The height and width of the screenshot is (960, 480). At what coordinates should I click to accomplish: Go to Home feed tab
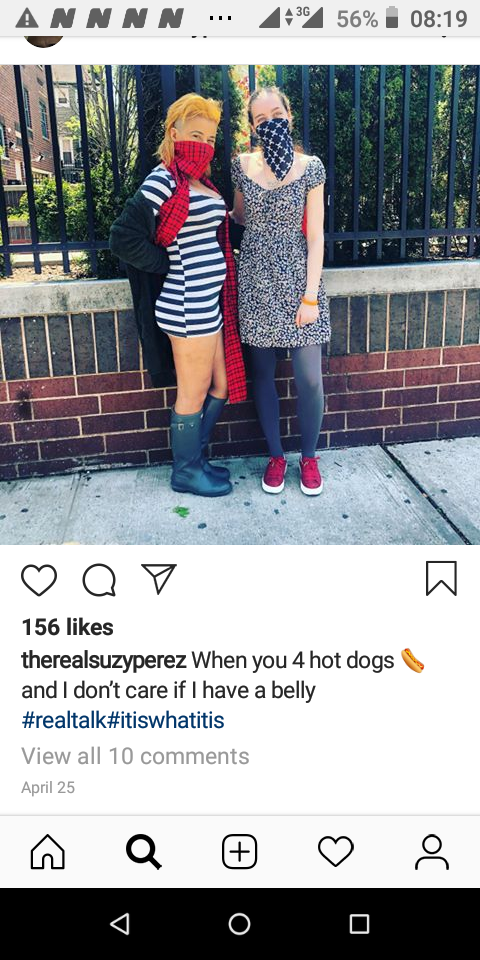48,852
